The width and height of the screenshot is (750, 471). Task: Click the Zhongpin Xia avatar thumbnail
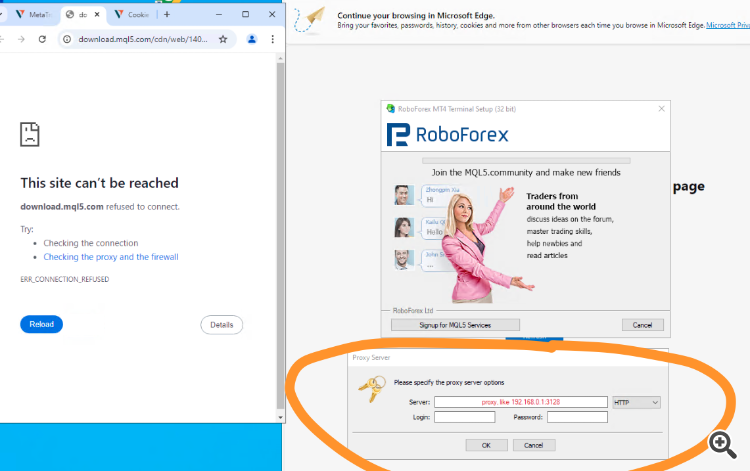coord(404,195)
